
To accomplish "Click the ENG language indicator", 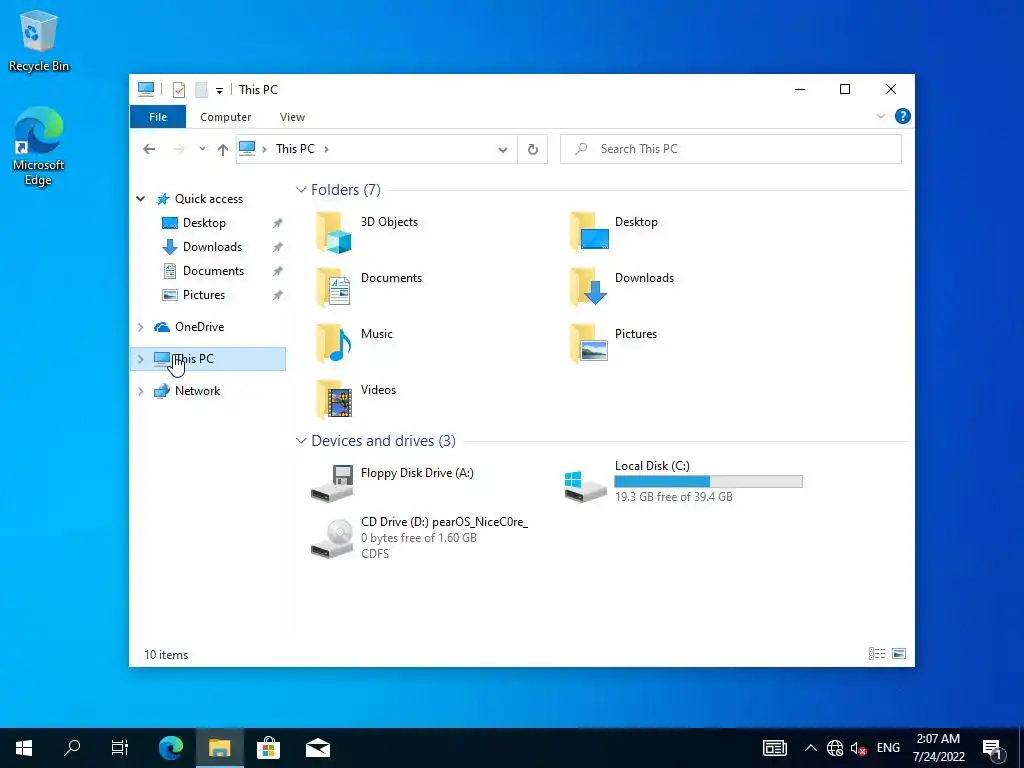I will (x=888, y=748).
